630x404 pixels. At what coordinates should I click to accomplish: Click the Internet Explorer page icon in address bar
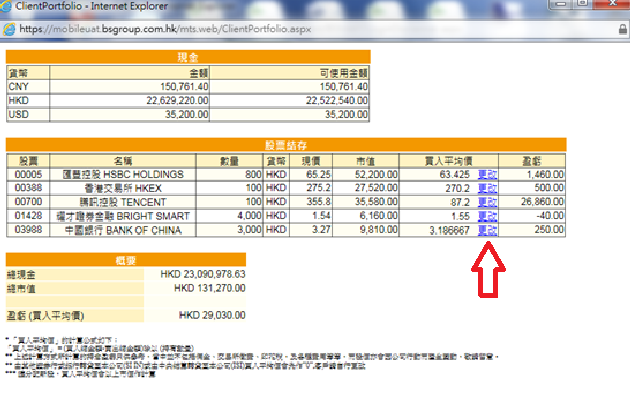tap(9, 29)
